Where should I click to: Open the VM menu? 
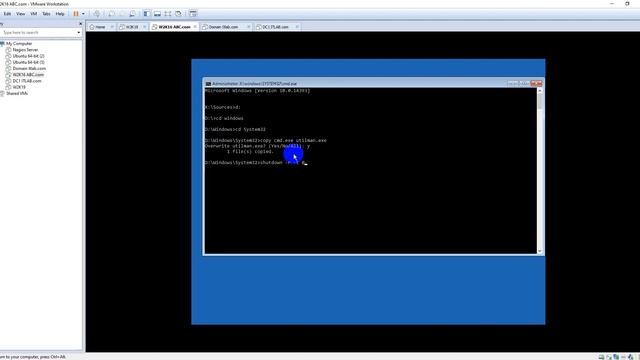[x=33, y=13]
